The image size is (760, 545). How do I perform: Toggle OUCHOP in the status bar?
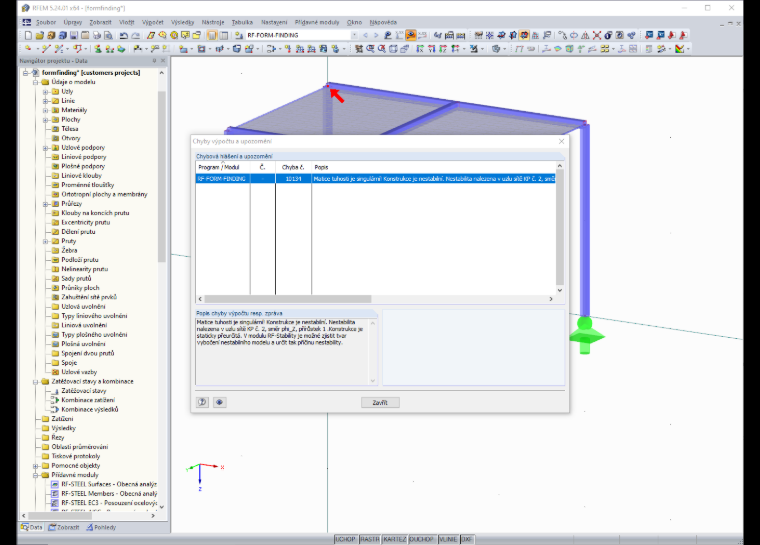click(421, 539)
